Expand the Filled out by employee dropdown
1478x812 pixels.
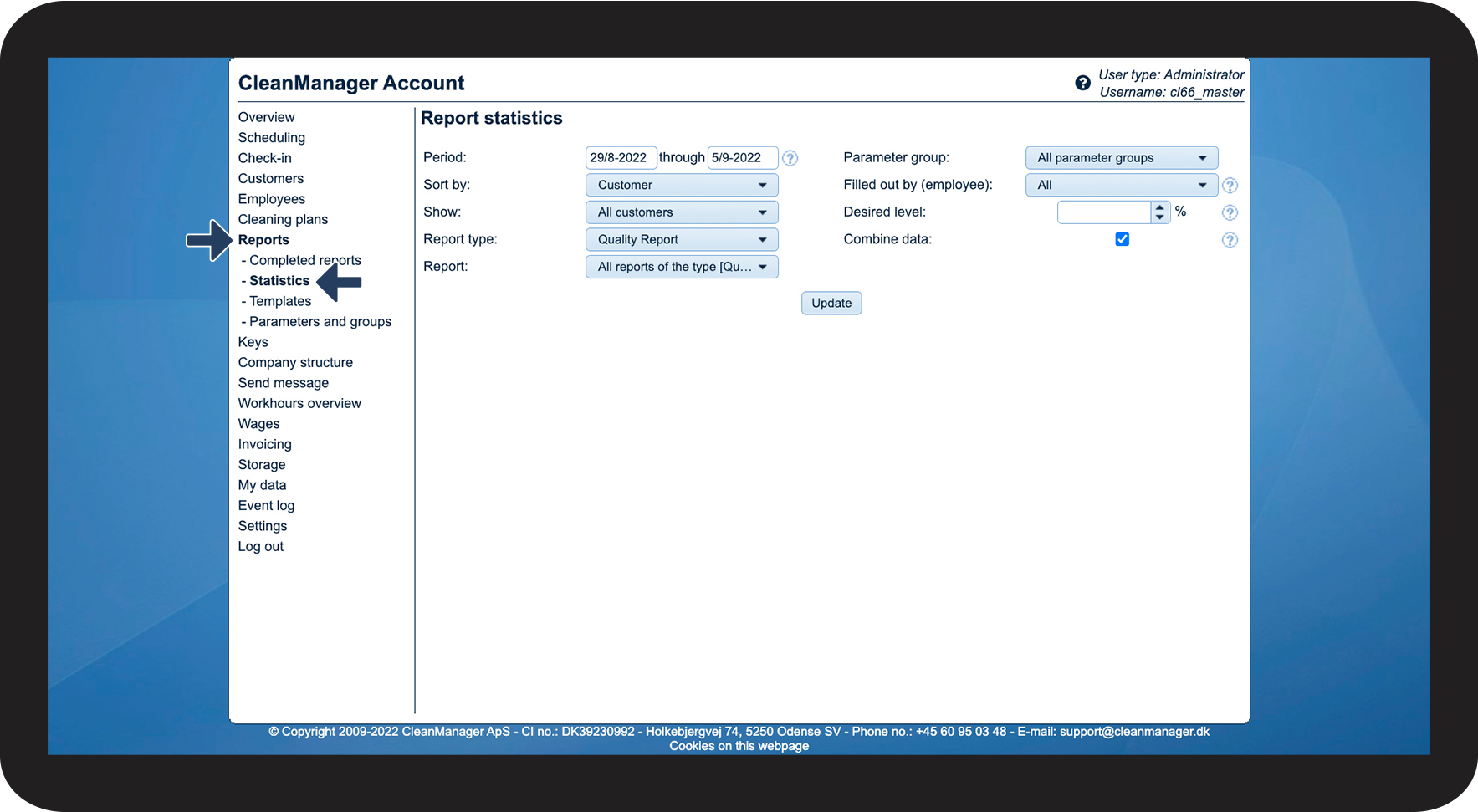coord(1122,185)
